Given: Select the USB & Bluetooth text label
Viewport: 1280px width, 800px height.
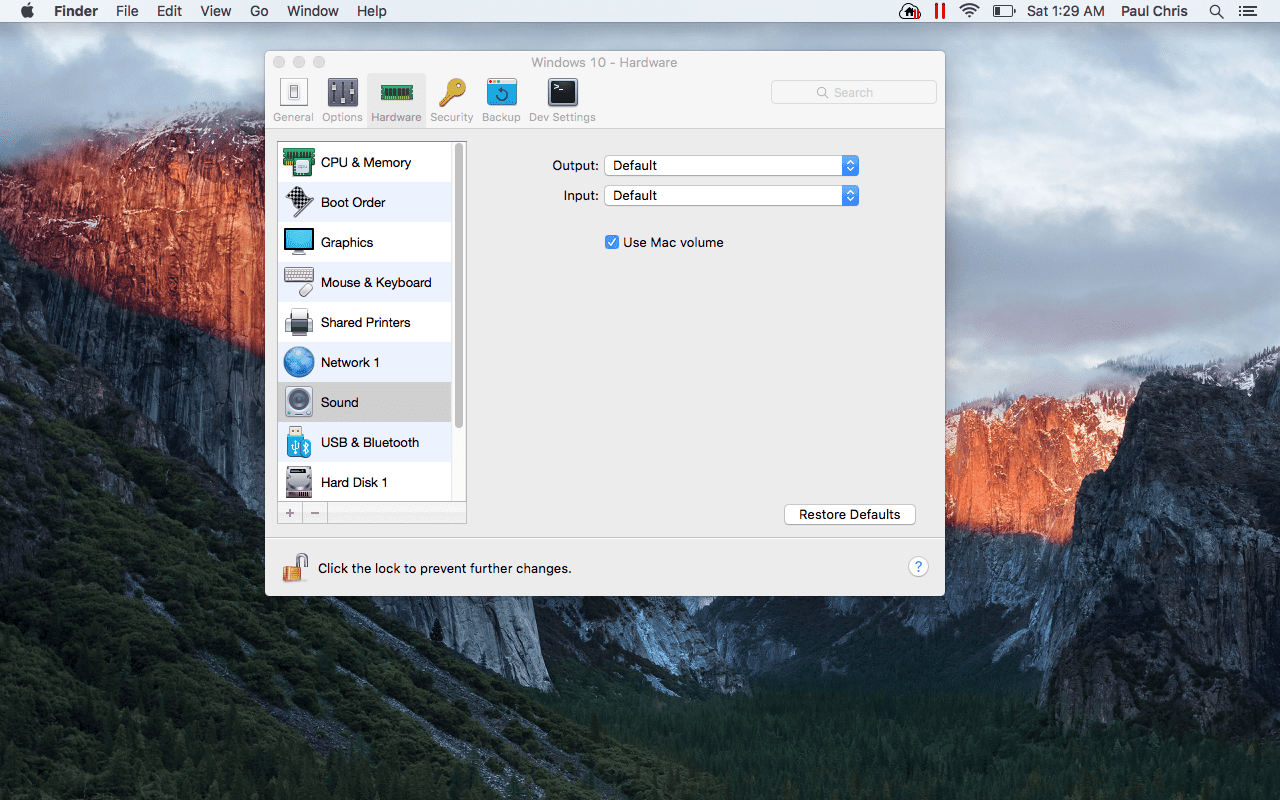Looking at the screenshot, I should pyautogui.click(x=370, y=442).
